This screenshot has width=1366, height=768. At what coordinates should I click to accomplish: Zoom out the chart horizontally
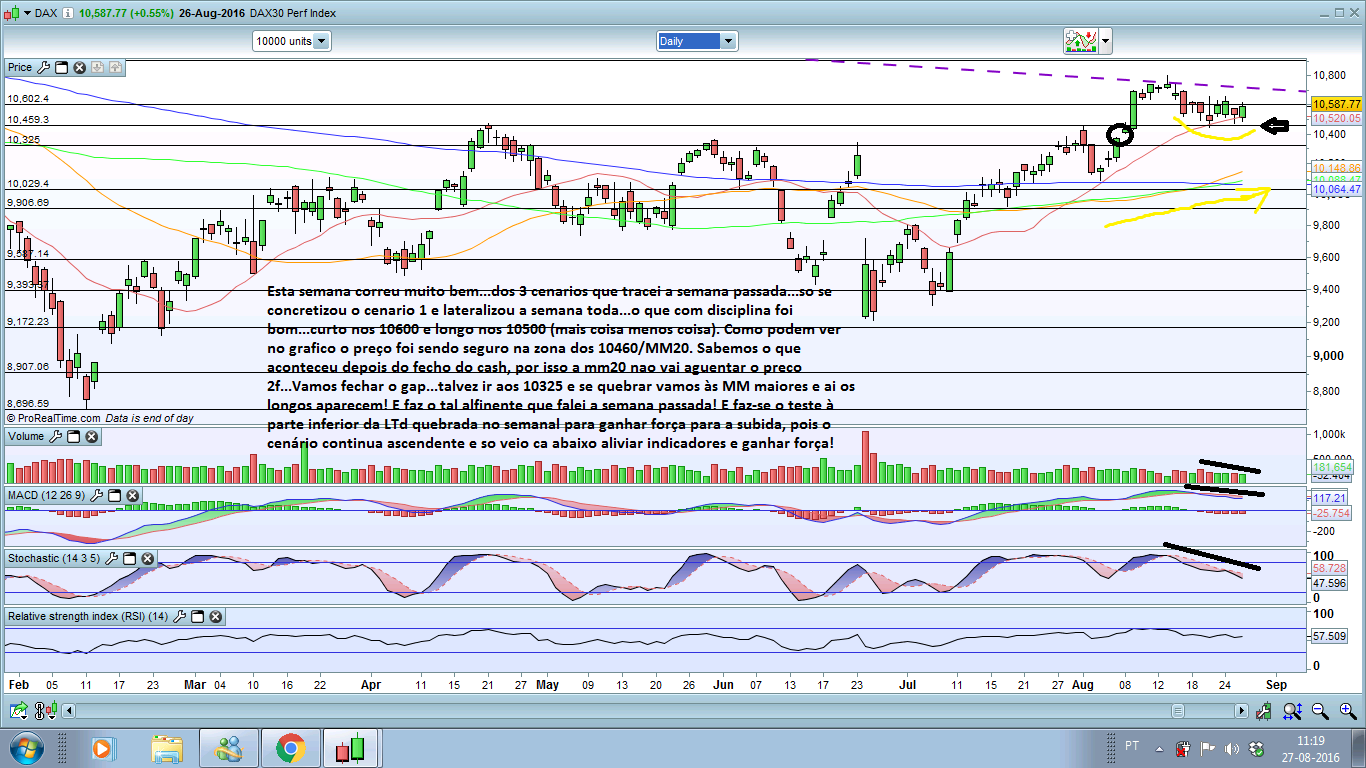[x=1320, y=711]
